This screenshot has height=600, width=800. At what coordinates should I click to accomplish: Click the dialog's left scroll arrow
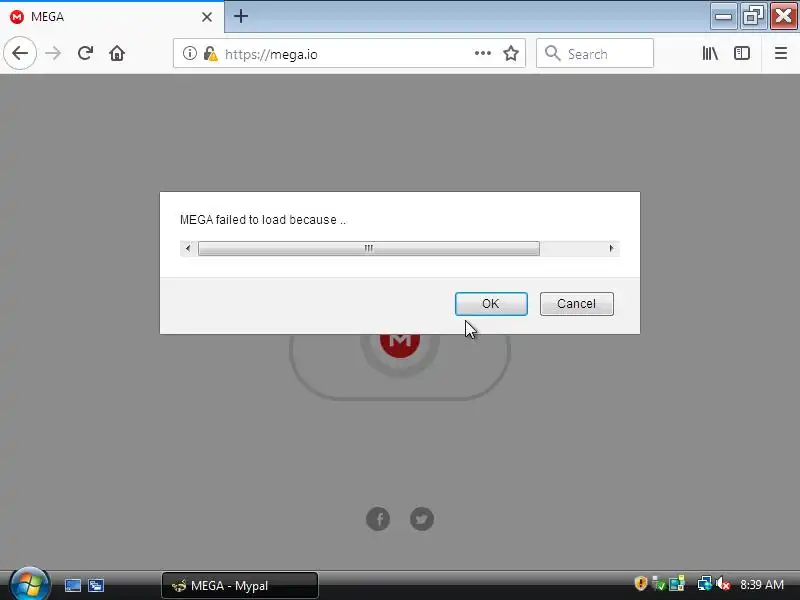click(188, 248)
